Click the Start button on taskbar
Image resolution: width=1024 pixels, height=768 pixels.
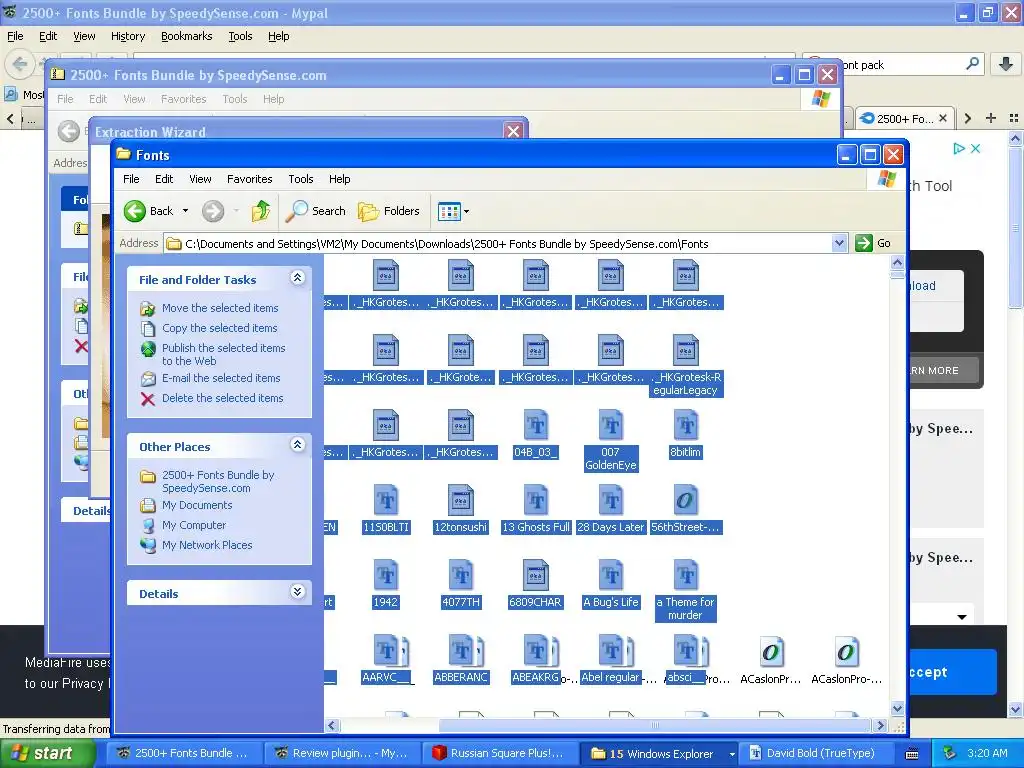click(x=46, y=754)
